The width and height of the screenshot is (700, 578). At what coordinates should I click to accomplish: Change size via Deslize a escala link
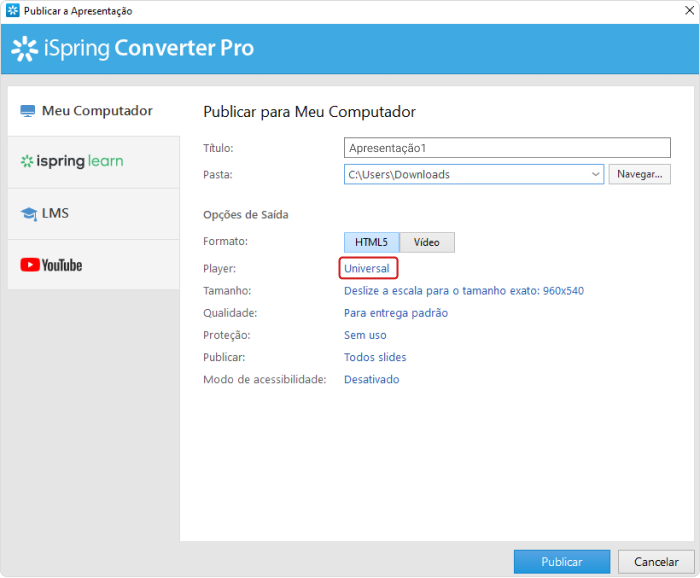click(x=464, y=291)
